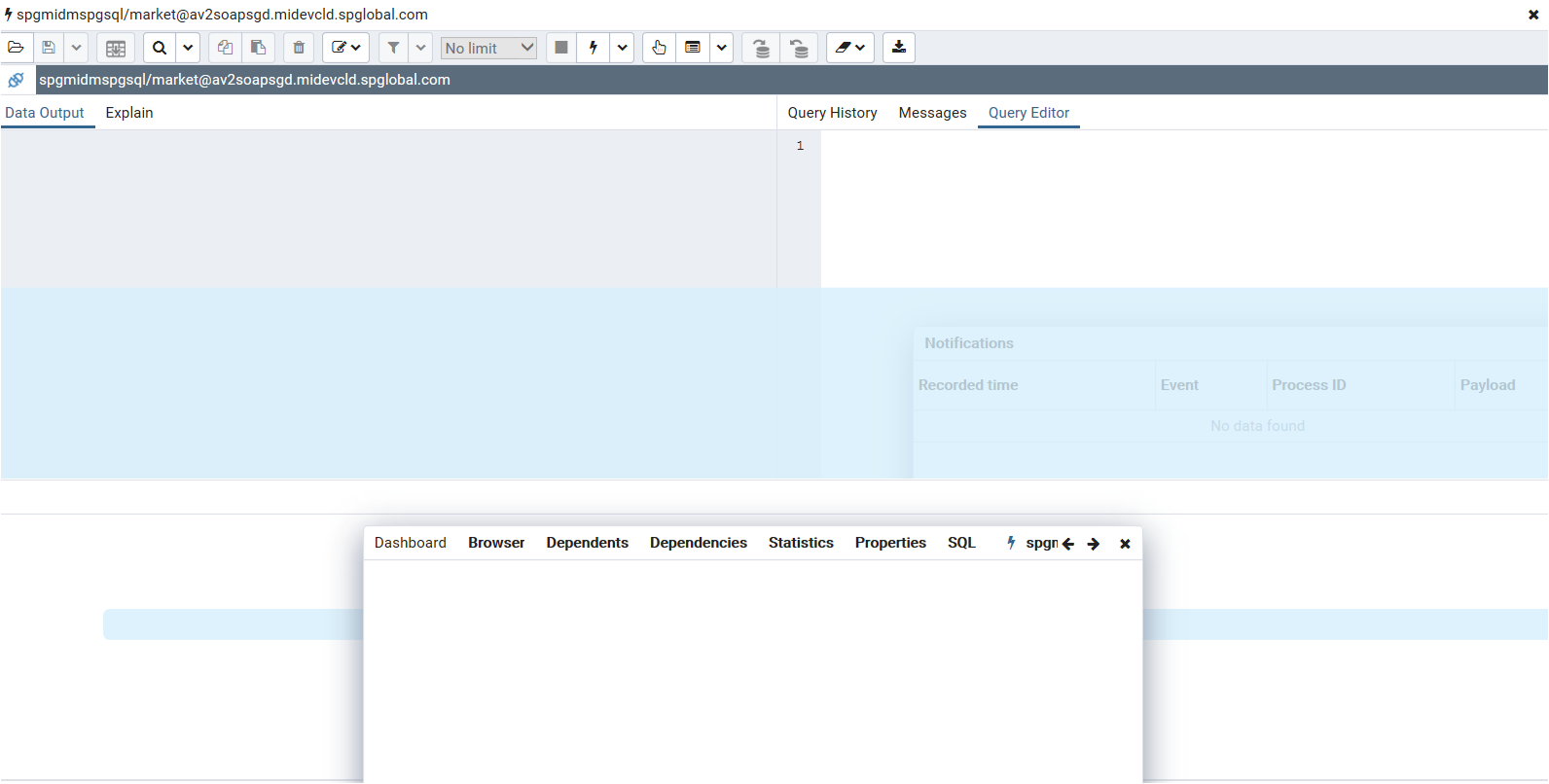This screenshot has width=1549, height=784.
Task: Click the Delete row trash icon
Action: 299,48
